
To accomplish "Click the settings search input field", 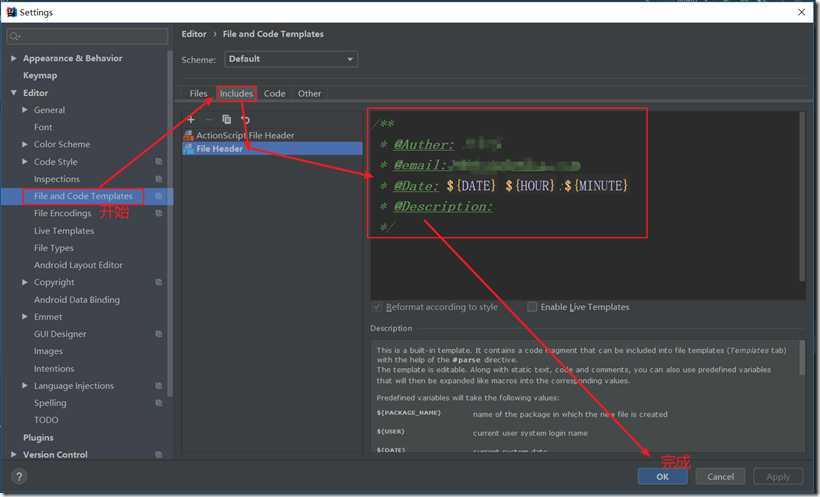I will (87, 36).
